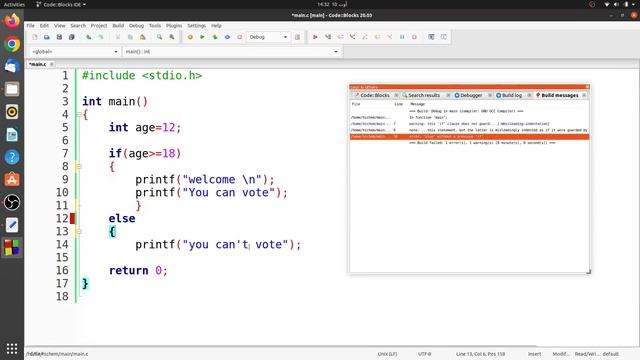Click the Copy toolbar icon
This screenshot has height=360, width=640.
tap(130, 37)
